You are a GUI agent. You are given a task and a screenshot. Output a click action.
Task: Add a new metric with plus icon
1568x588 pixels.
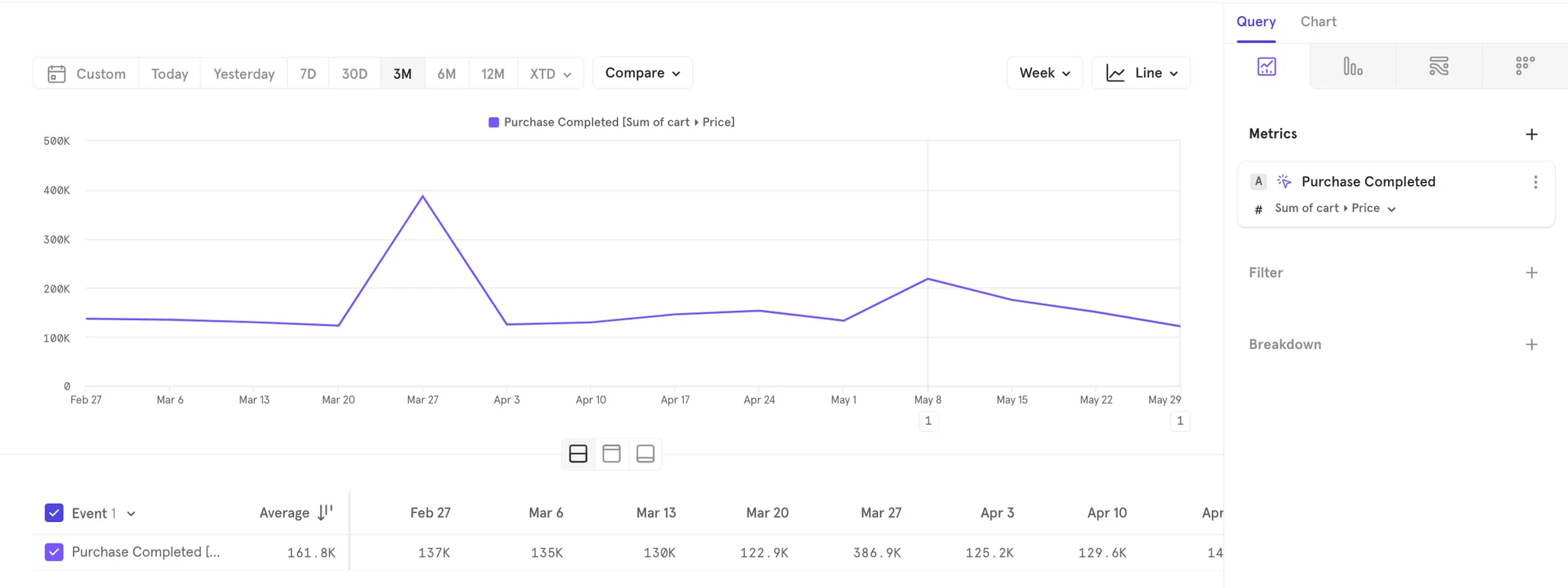point(1531,134)
